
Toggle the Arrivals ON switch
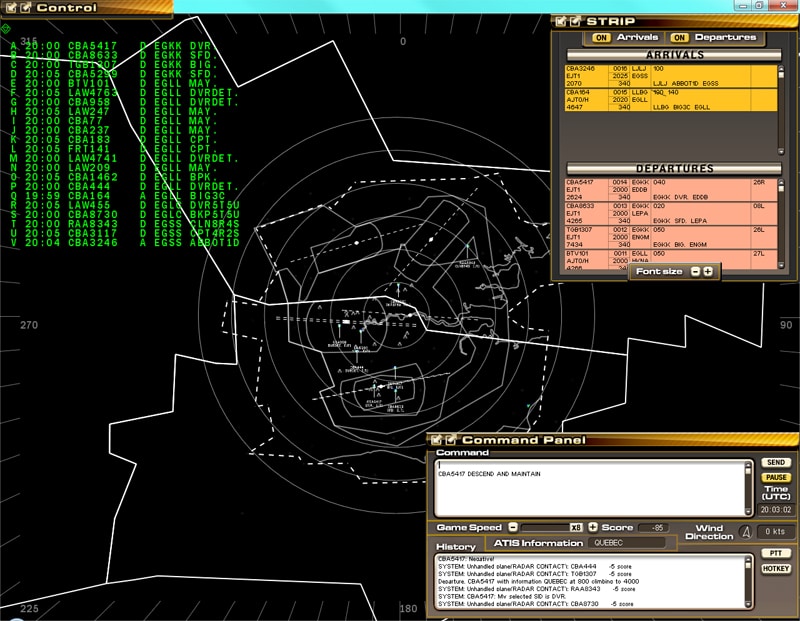pyautogui.click(x=602, y=38)
